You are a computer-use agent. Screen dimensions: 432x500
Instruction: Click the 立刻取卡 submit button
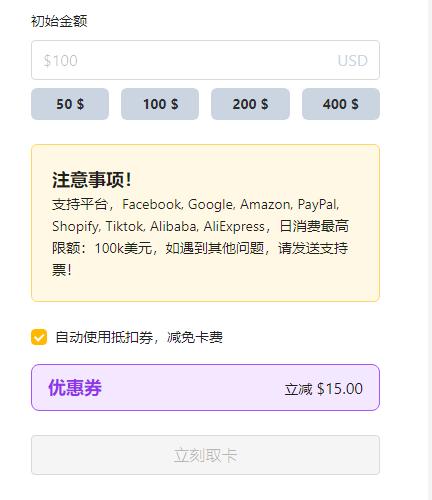click(x=205, y=455)
